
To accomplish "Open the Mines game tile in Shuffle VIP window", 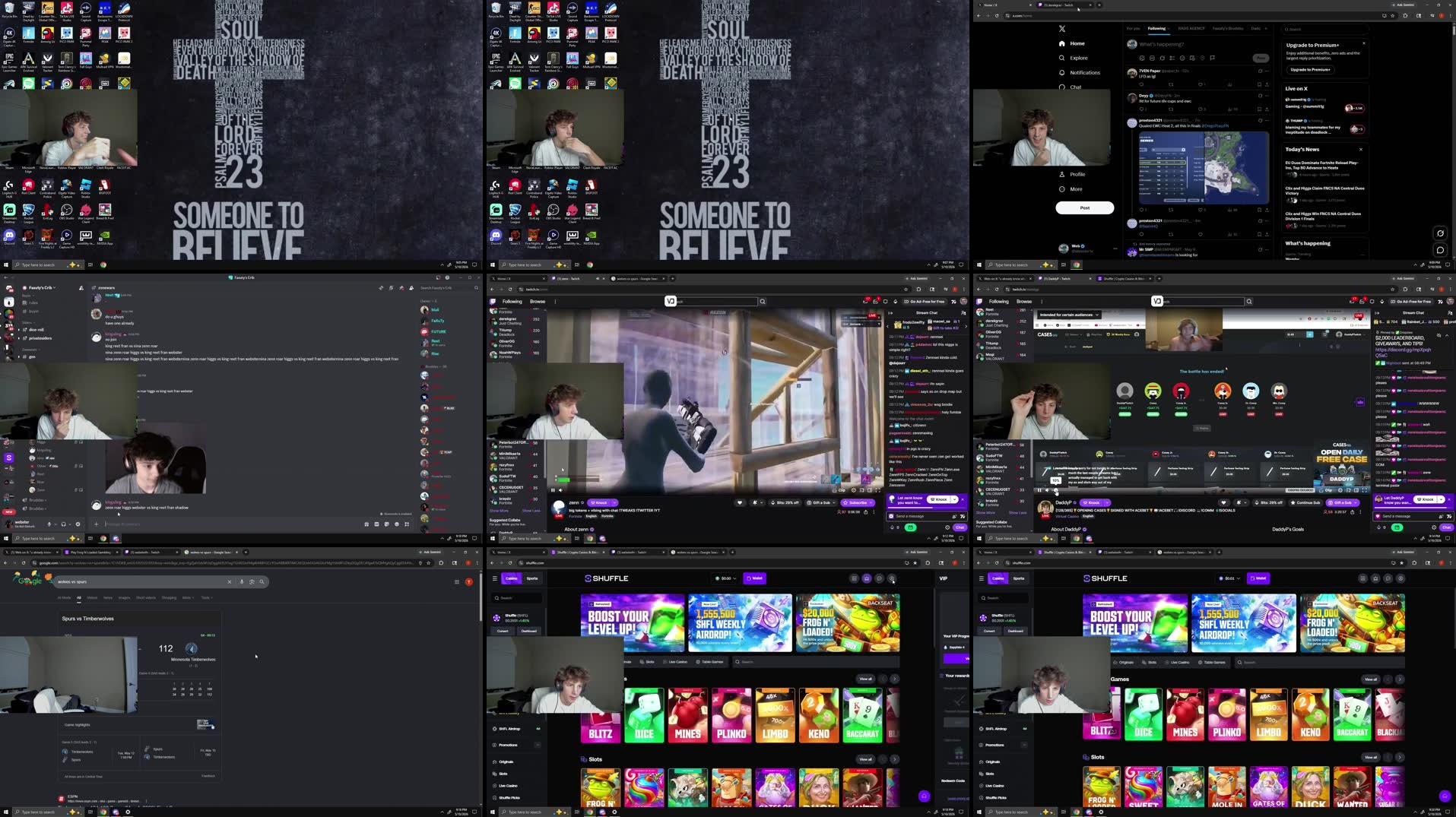I will 688,714.
